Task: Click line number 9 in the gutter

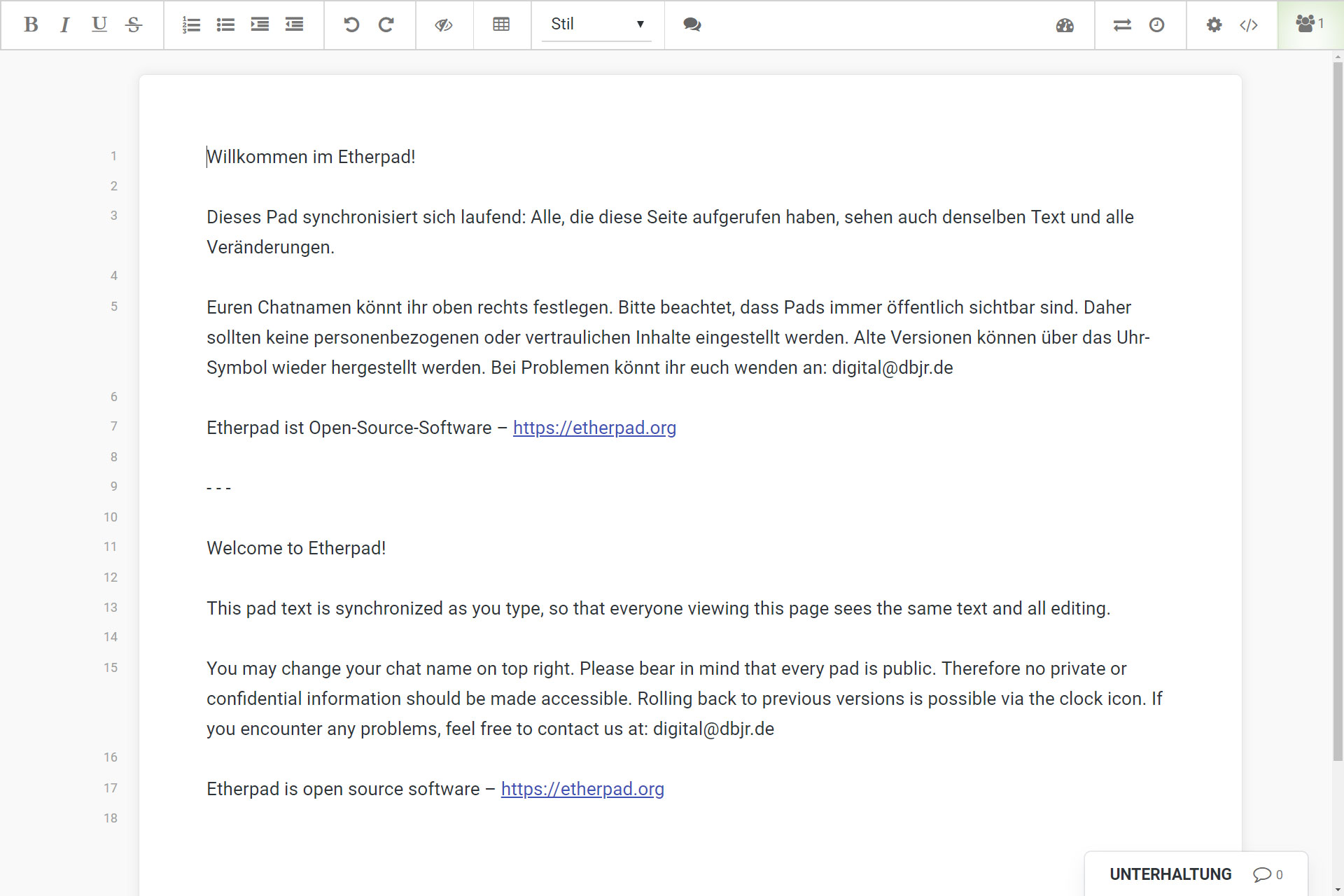Action: 113,486
